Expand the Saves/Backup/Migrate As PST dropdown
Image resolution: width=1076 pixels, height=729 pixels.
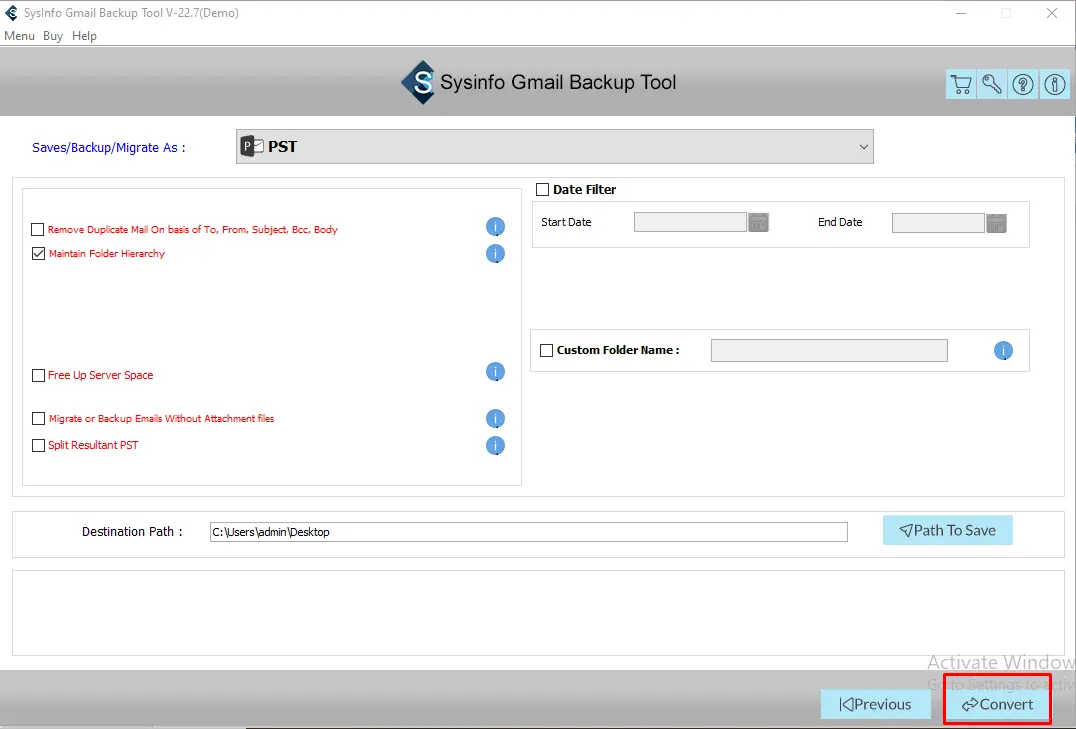point(554,147)
